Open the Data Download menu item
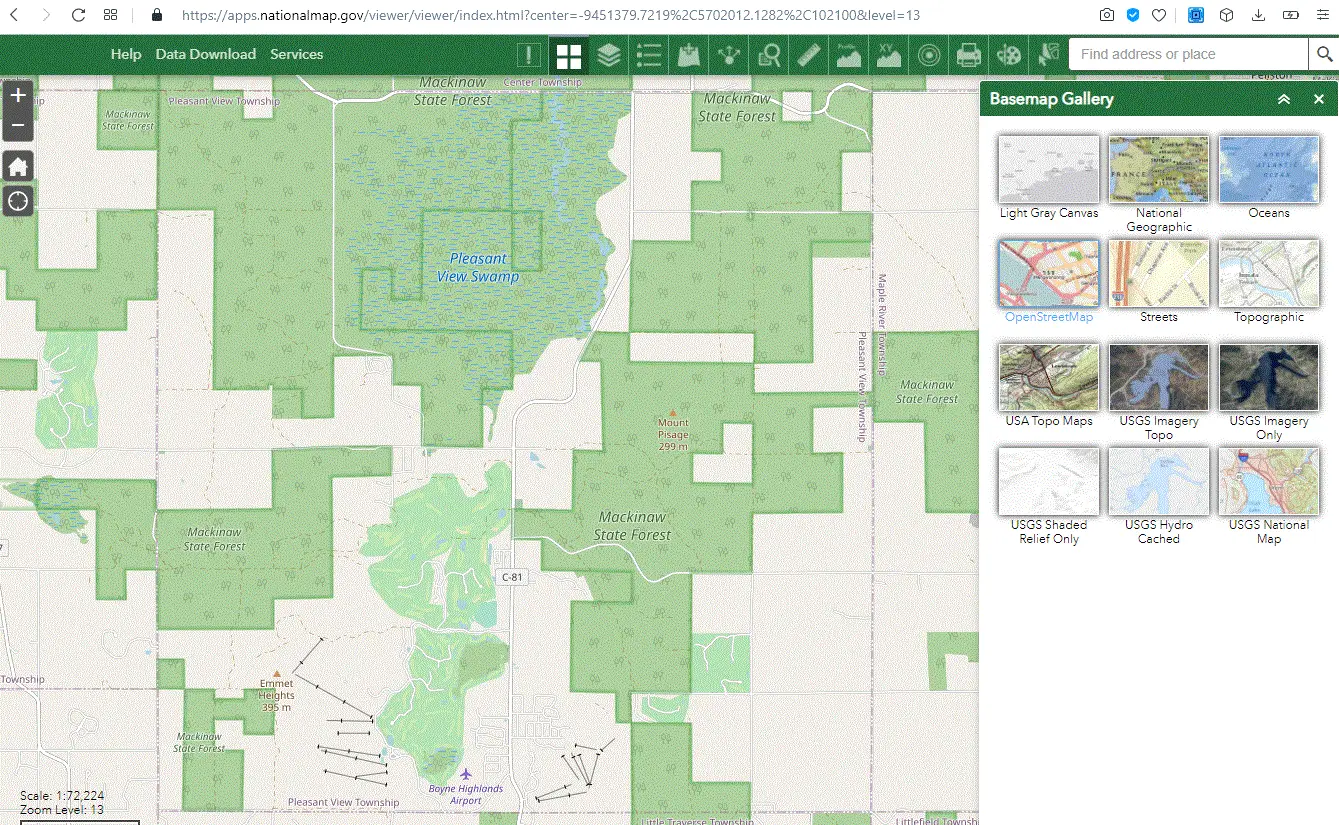 (205, 54)
